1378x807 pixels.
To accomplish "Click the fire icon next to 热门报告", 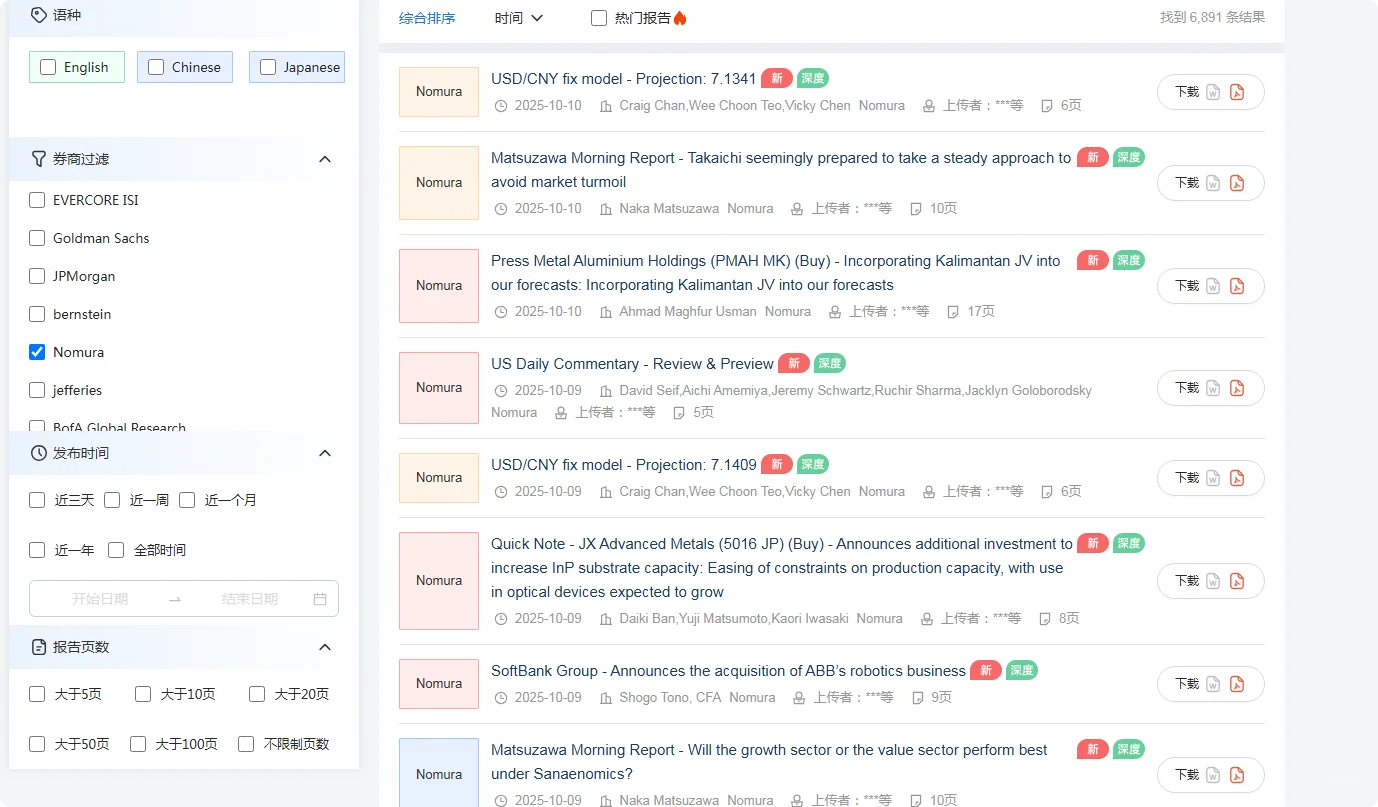I will [680, 18].
